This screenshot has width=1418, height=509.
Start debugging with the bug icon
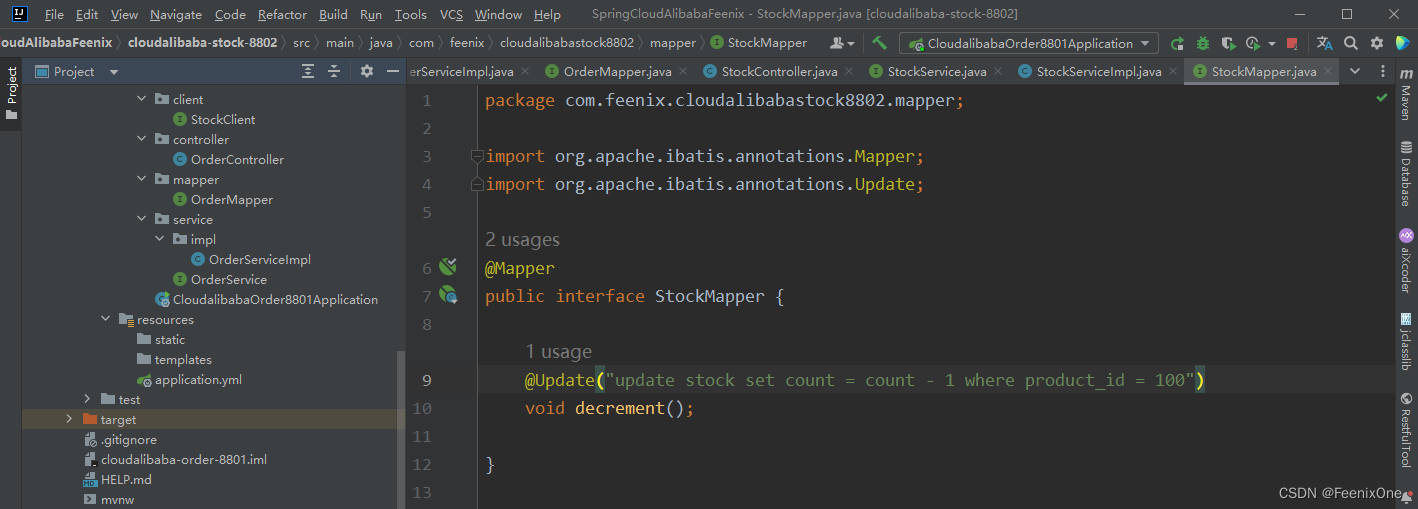tap(1203, 43)
